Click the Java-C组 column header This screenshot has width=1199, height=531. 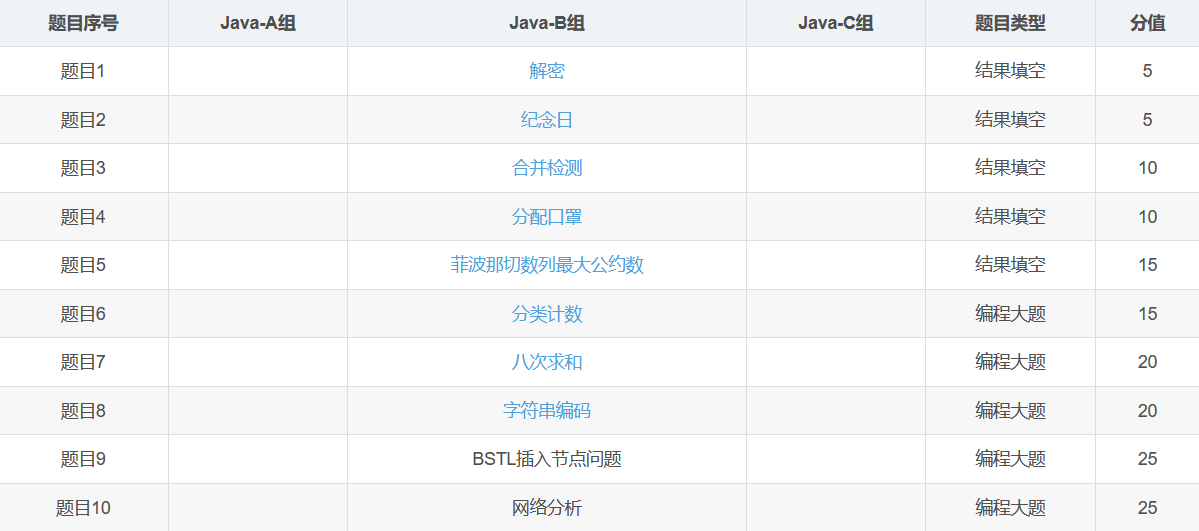pyautogui.click(x=836, y=23)
